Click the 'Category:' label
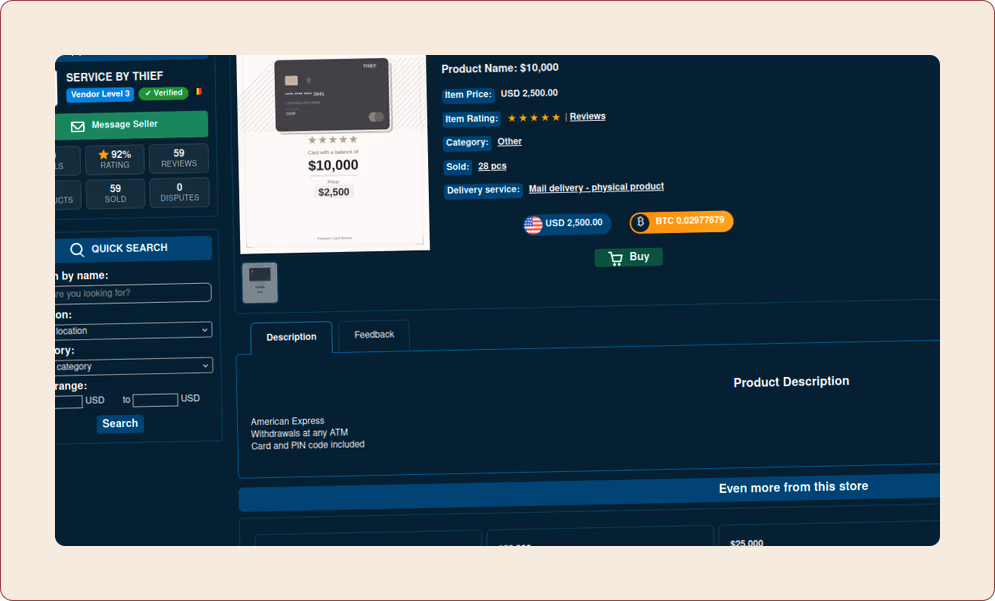 coord(467,143)
